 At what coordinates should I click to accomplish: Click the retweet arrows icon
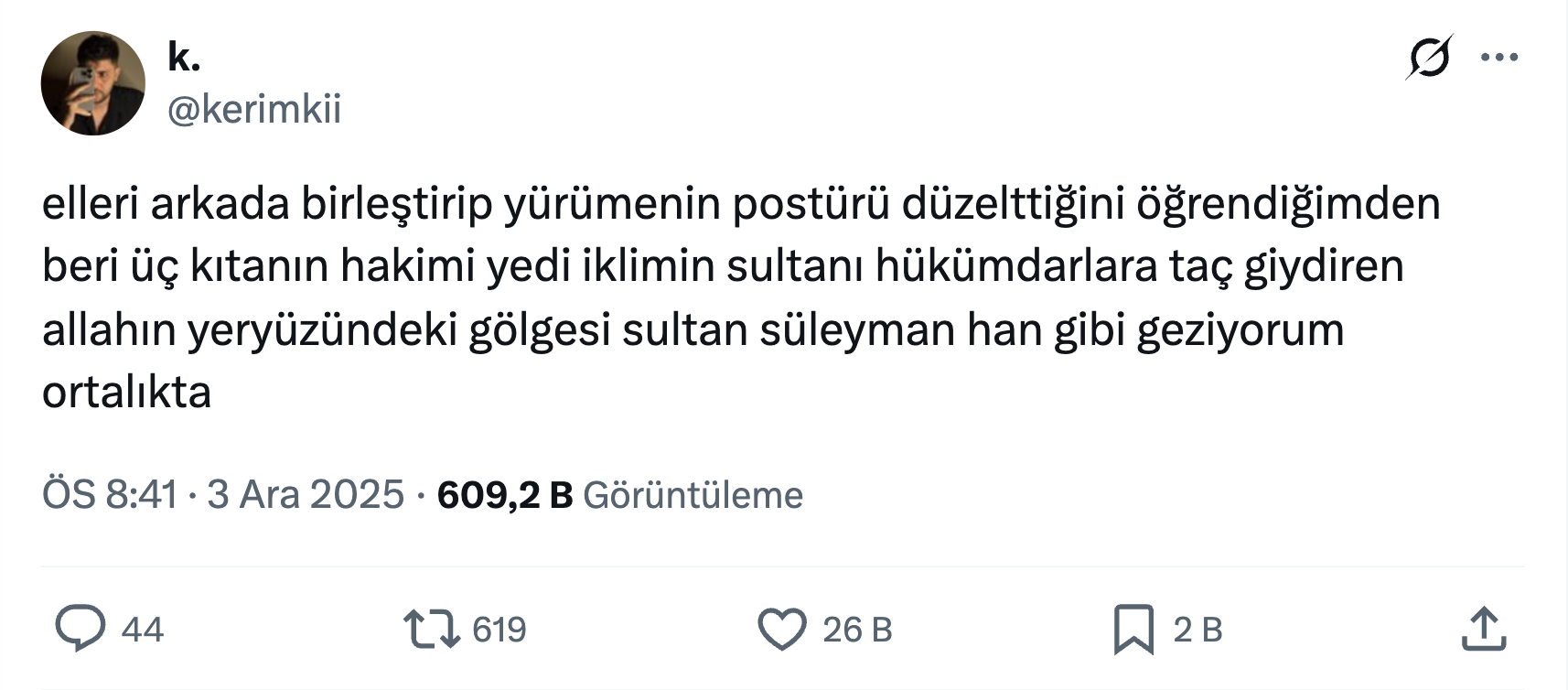pos(432,629)
